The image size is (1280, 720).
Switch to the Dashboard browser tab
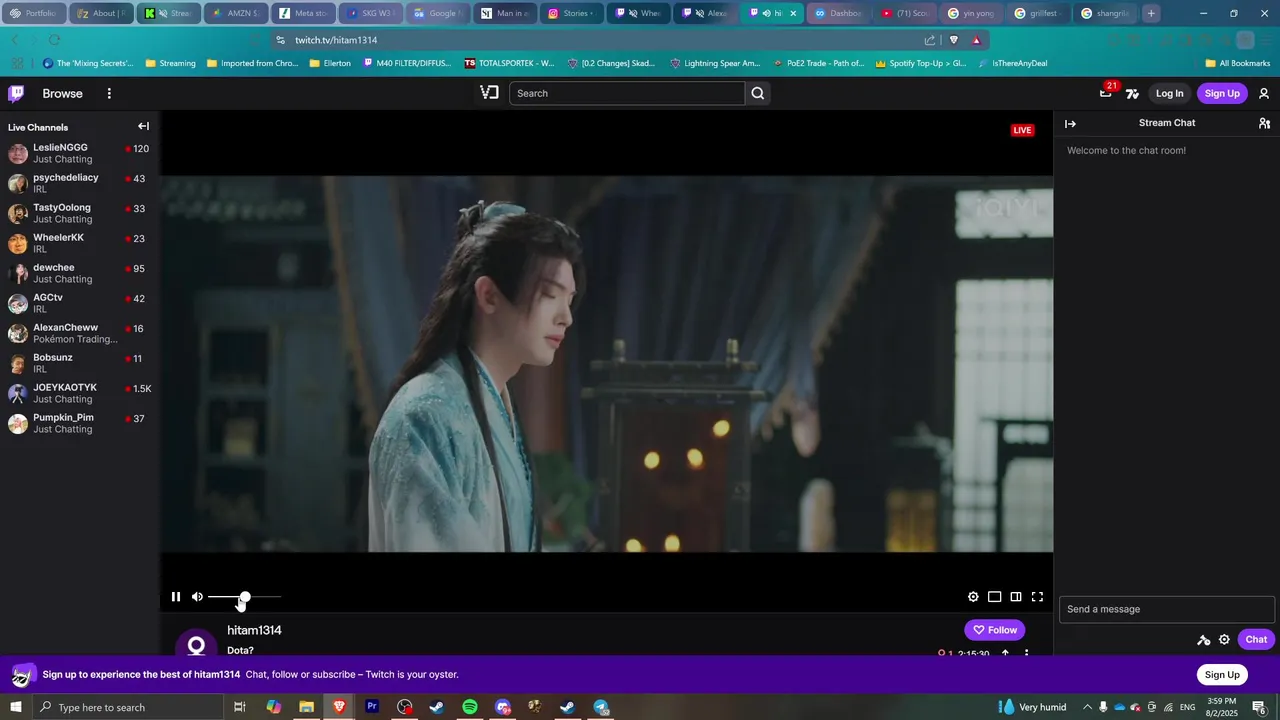[838, 13]
